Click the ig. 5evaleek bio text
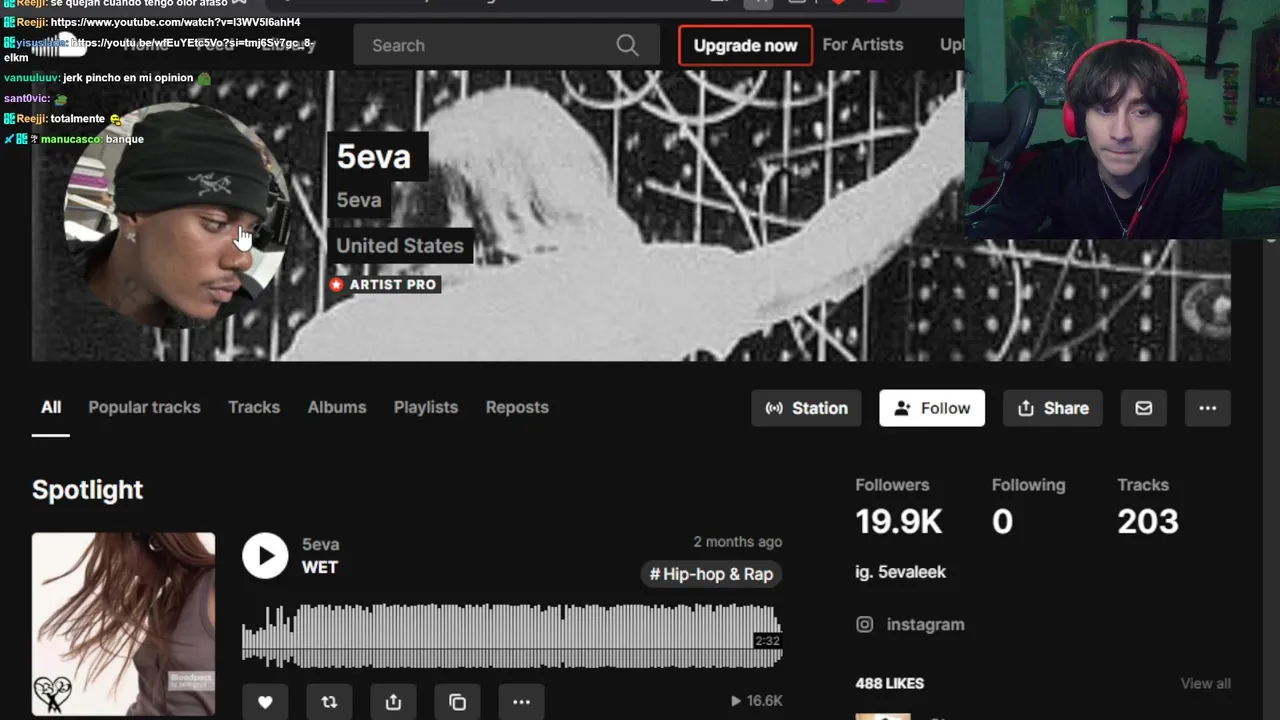 pos(900,572)
